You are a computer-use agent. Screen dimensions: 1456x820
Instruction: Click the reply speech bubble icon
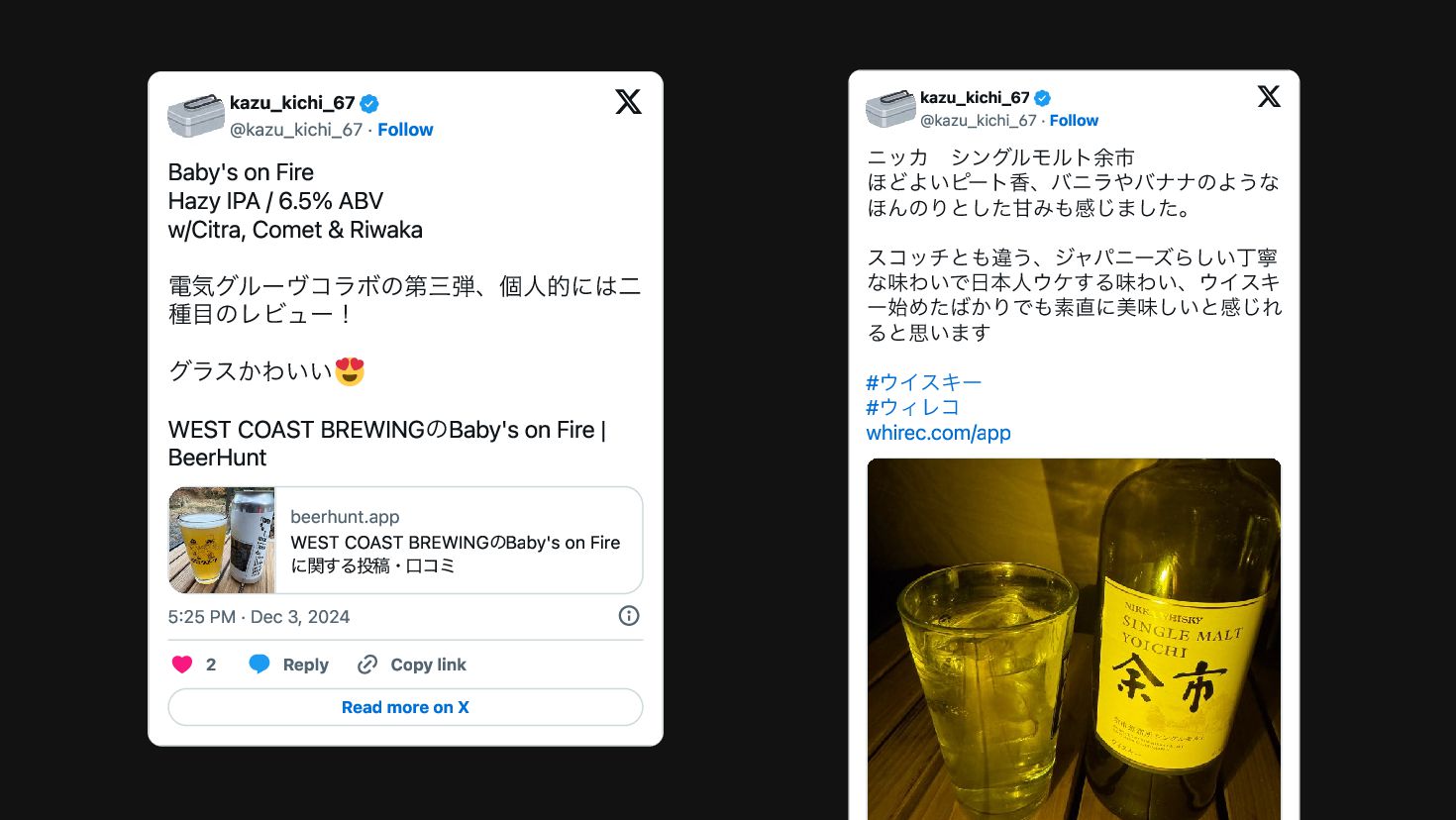point(260,665)
